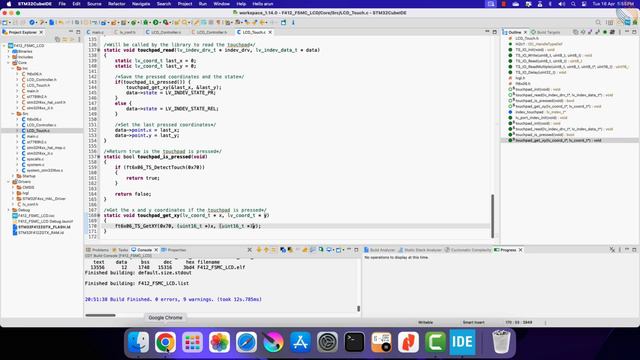Click 'Build Finished' console message line
This screenshot has height=360, width=640.
173,299
